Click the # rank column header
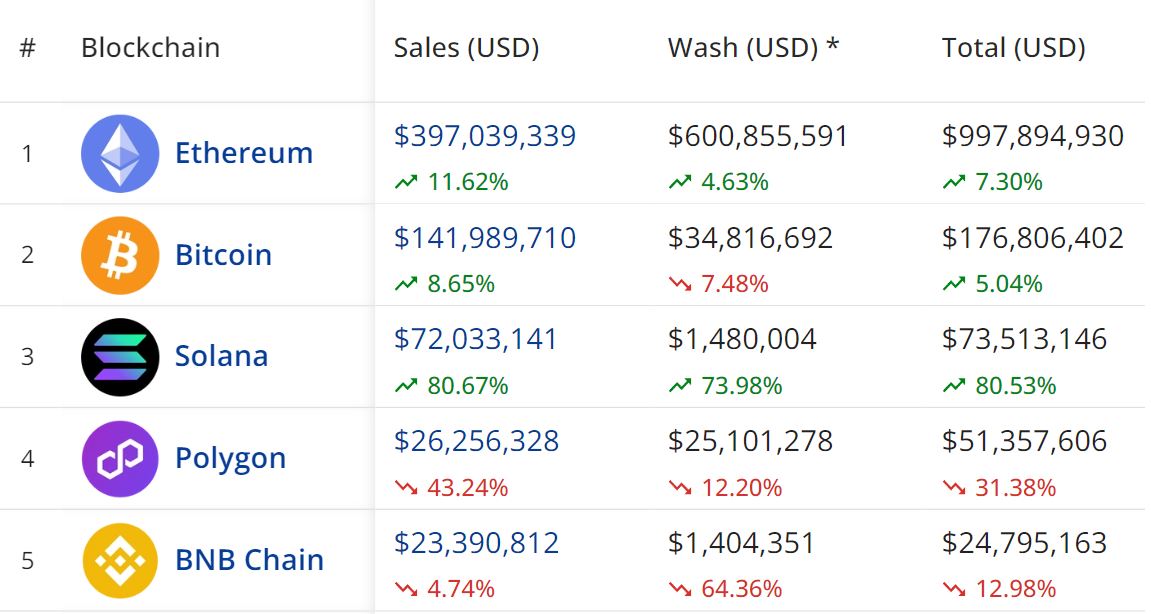Viewport: 1151px width, 614px height. (x=27, y=48)
